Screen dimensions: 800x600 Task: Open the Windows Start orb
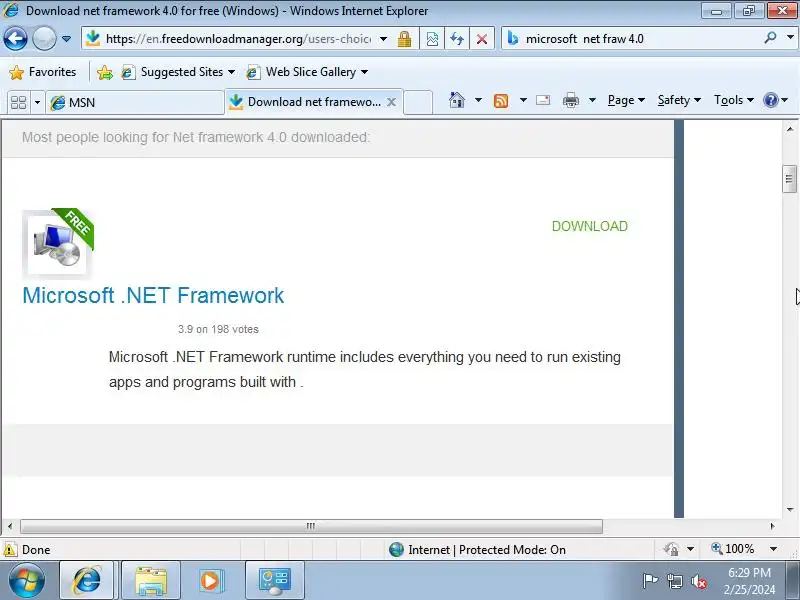tap(26, 580)
